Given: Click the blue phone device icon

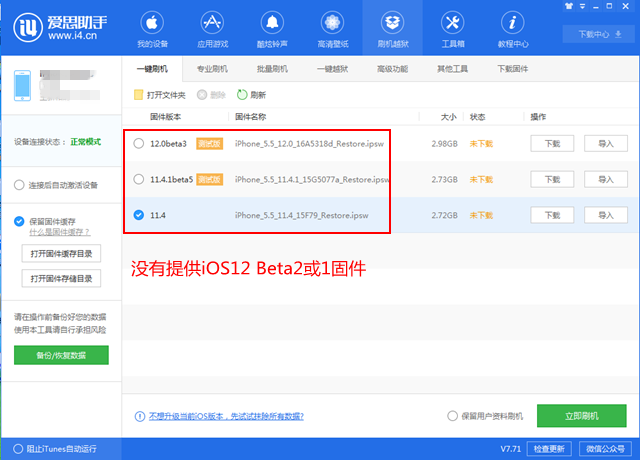Looking at the screenshot, I should (22, 86).
